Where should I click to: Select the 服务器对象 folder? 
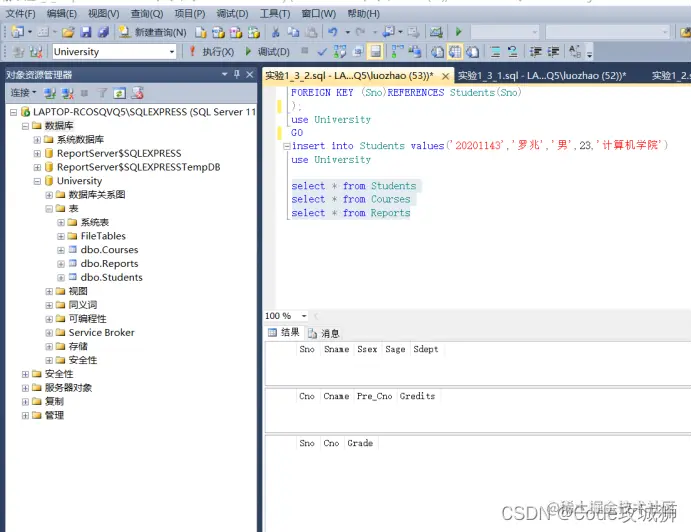pos(68,388)
